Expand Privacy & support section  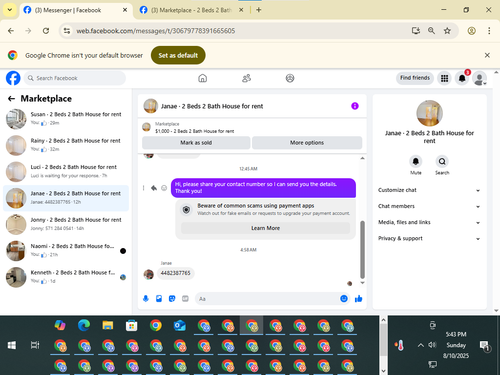click(x=429, y=238)
